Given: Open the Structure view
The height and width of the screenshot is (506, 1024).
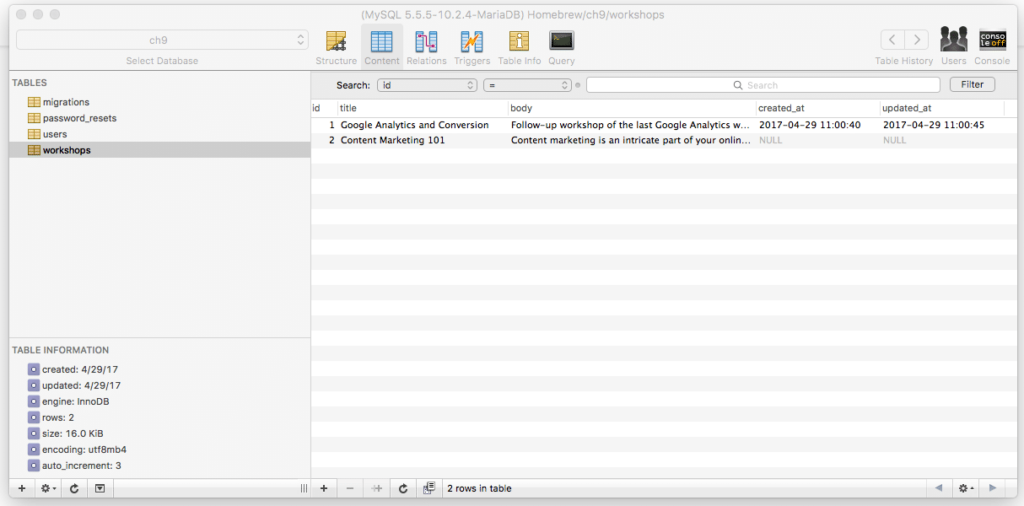Looking at the screenshot, I should pos(336,48).
